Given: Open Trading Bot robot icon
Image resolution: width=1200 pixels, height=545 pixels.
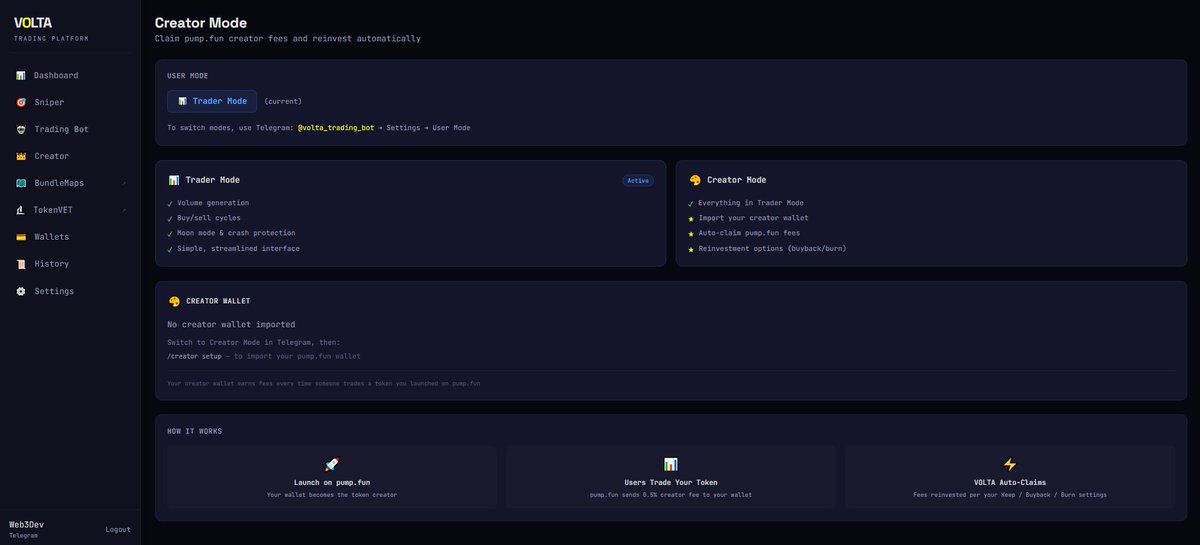Looking at the screenshot, I should pyautogui.click(x=20, y=129).
